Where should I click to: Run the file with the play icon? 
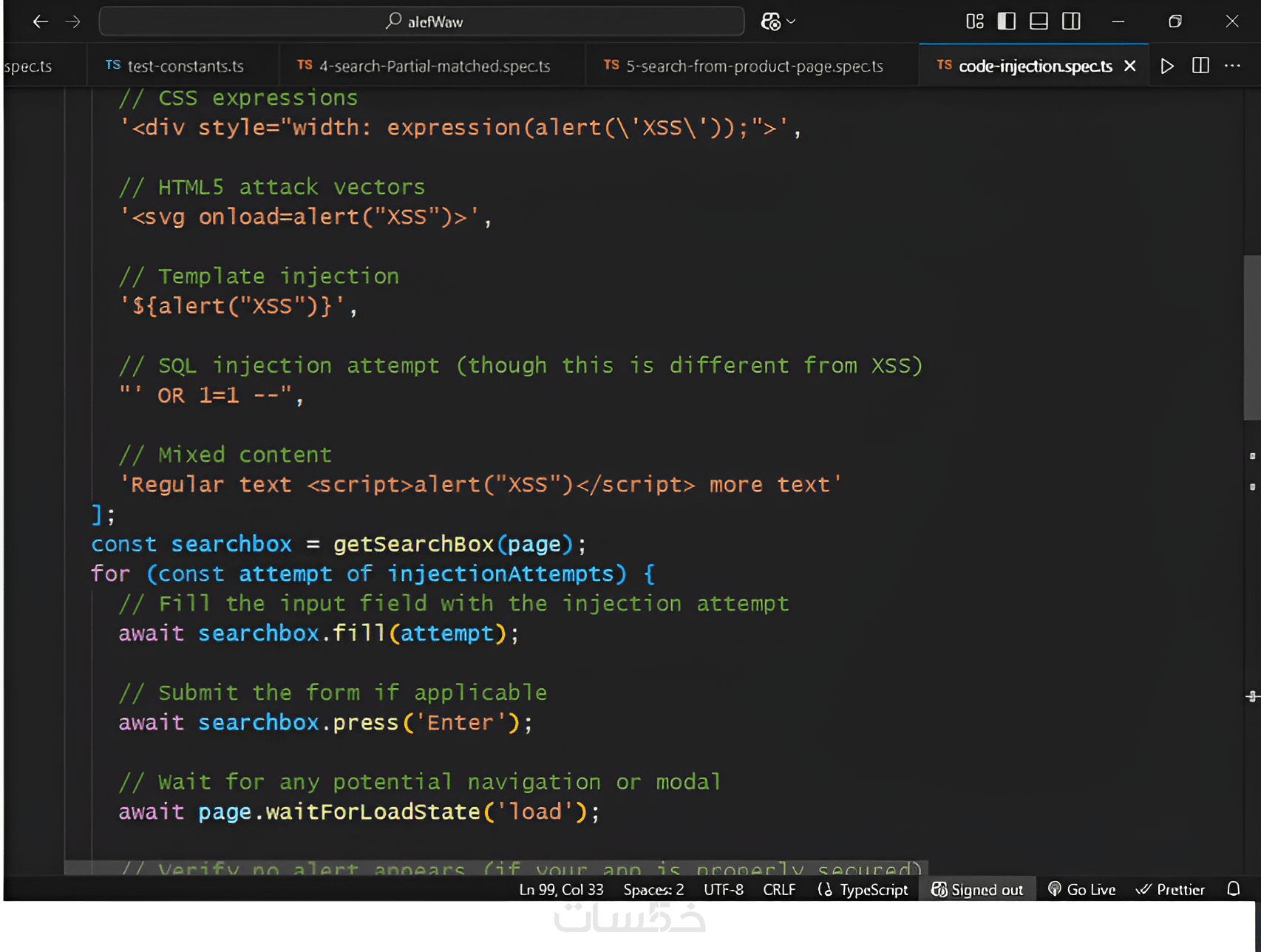pyautogui.click(x=1167, y=66)
